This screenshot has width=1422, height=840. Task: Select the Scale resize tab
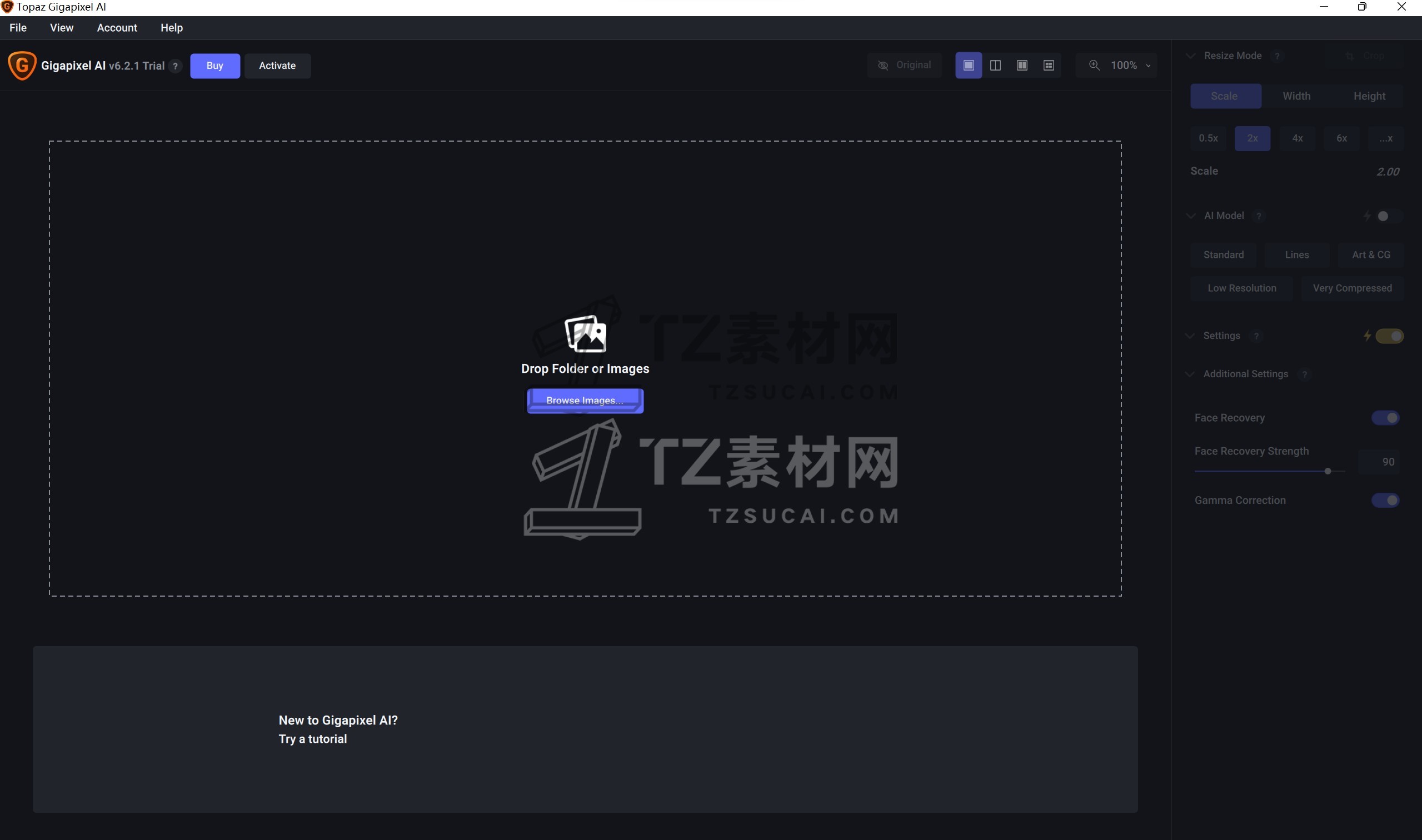coord(1226,96)
